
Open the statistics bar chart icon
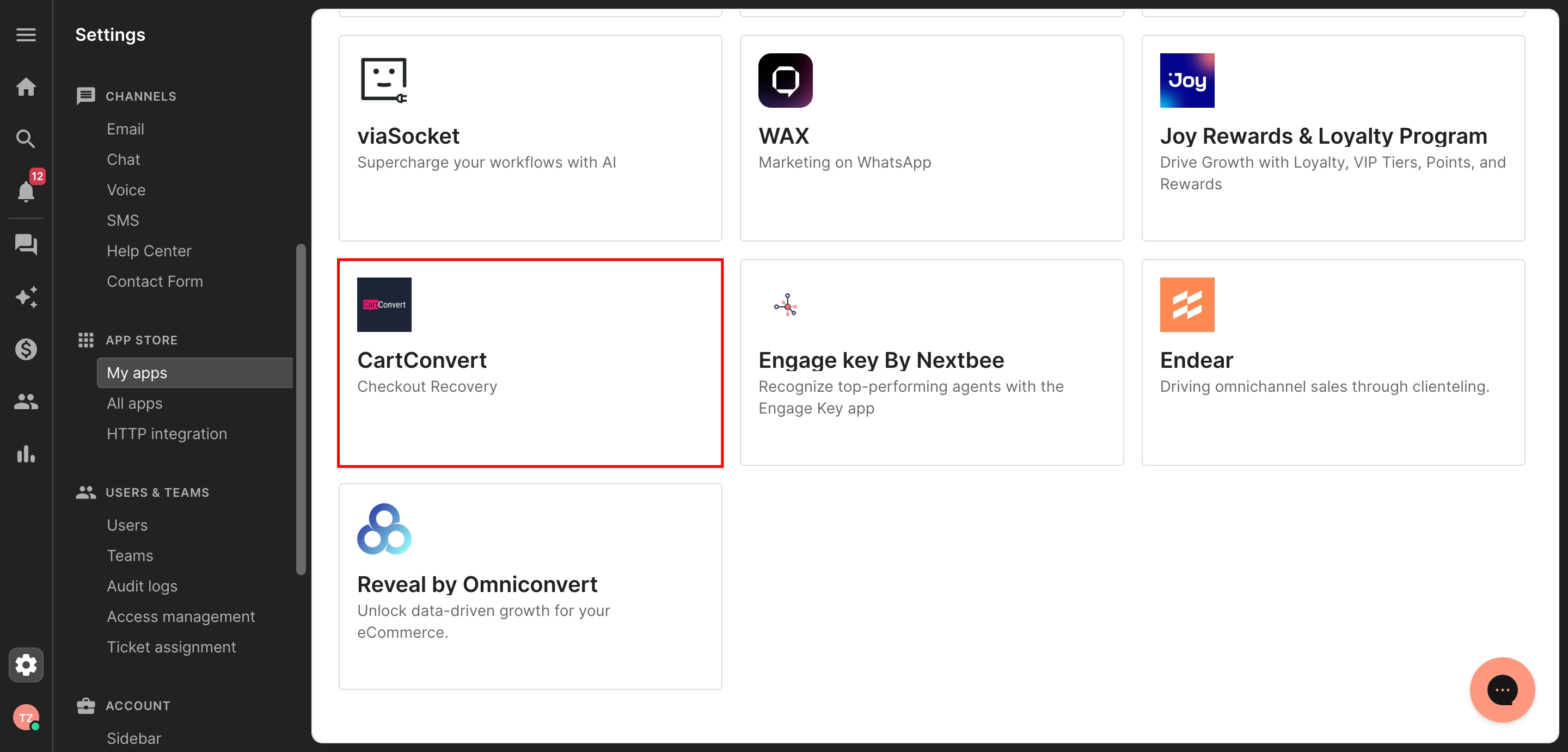(26, 454)
